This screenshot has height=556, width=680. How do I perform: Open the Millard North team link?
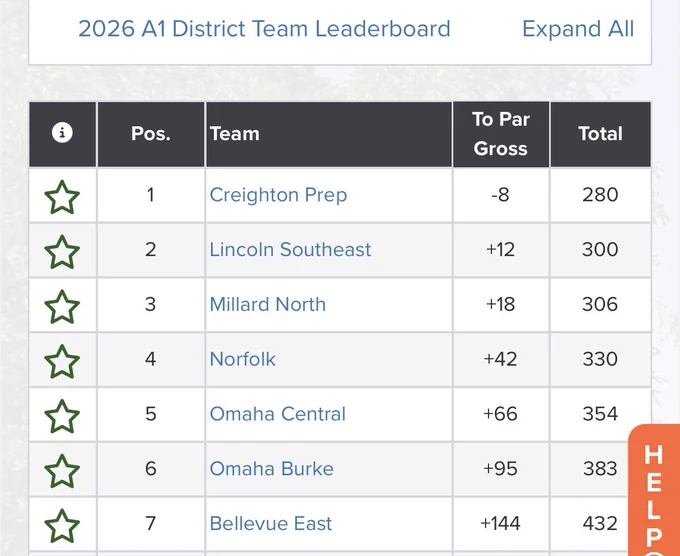click(x=268, y=304)
